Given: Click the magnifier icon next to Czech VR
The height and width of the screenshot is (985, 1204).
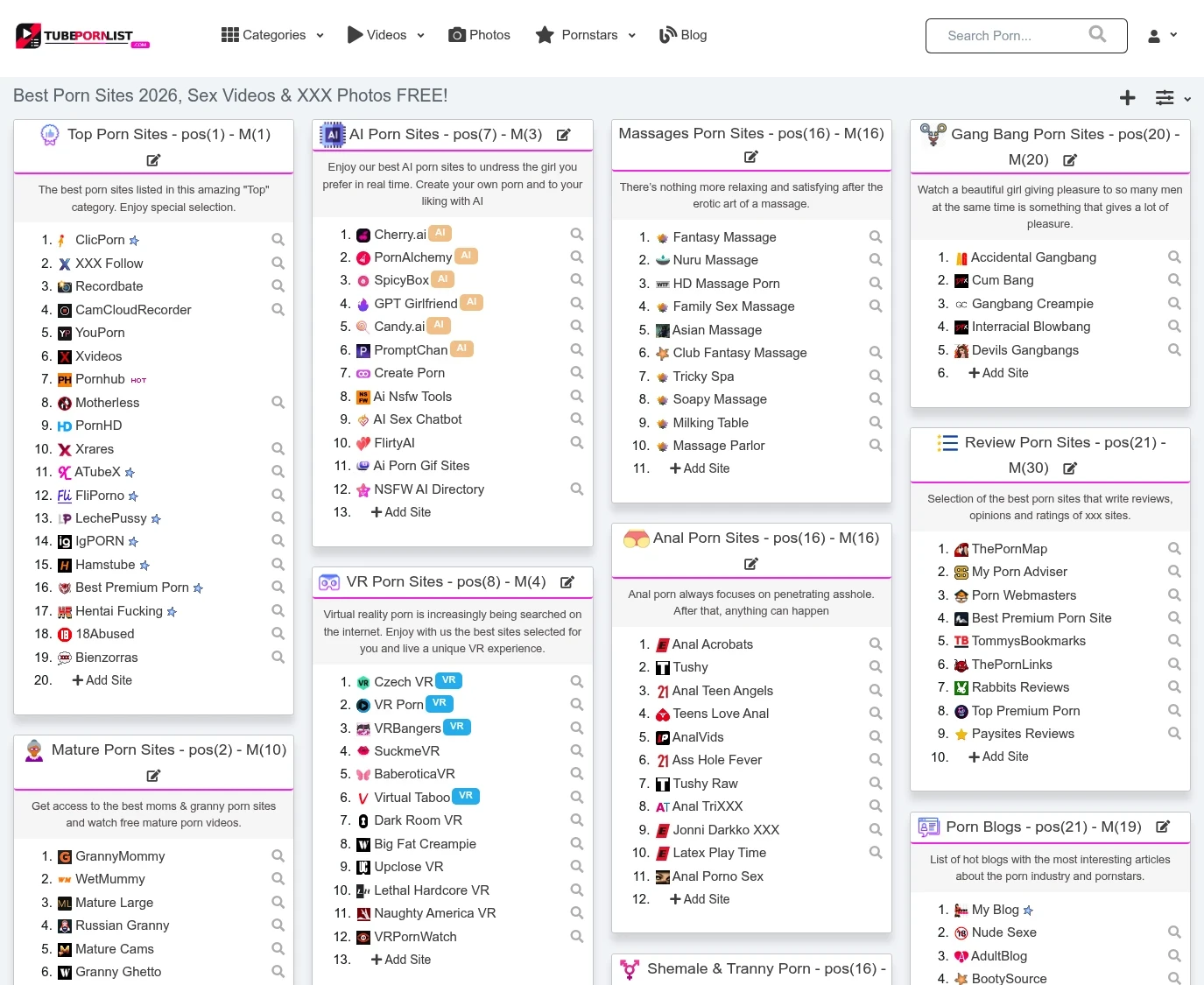Looking at the screenshot, I should 577,681.
